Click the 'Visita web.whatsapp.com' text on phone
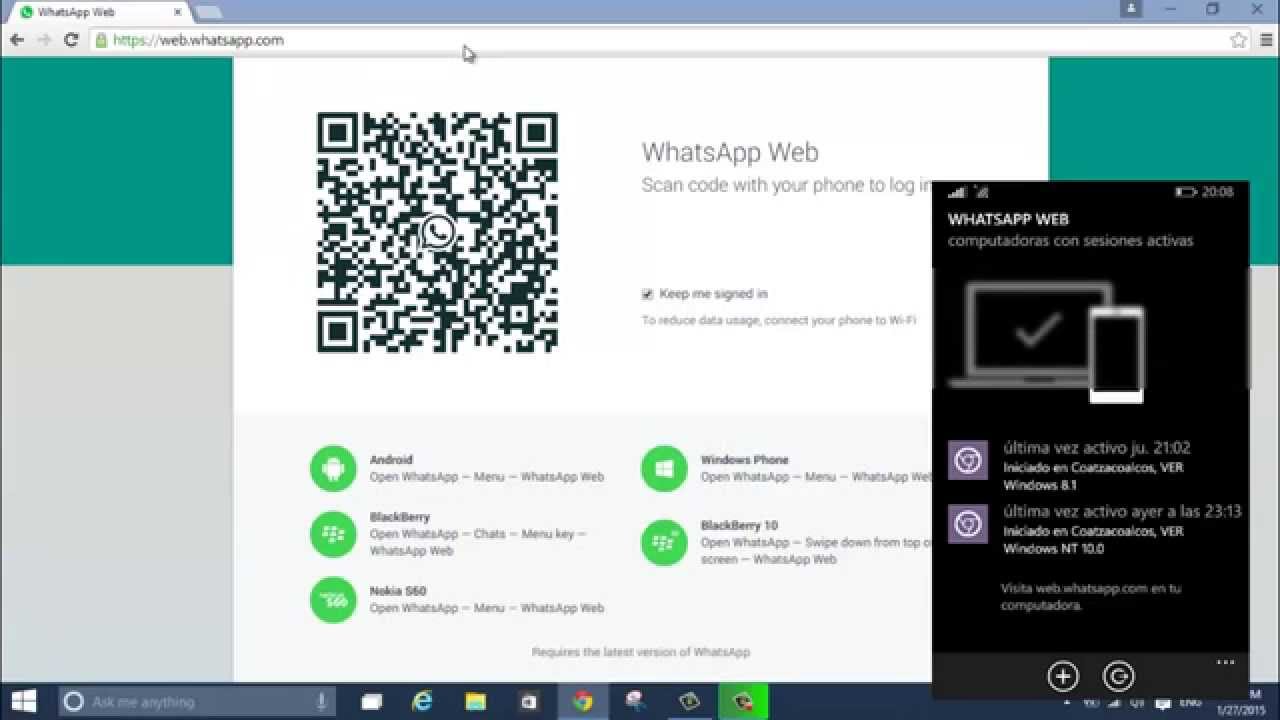Image resolution: width=1280 pixels, height=720 pixels. (x=1091, y=597)
